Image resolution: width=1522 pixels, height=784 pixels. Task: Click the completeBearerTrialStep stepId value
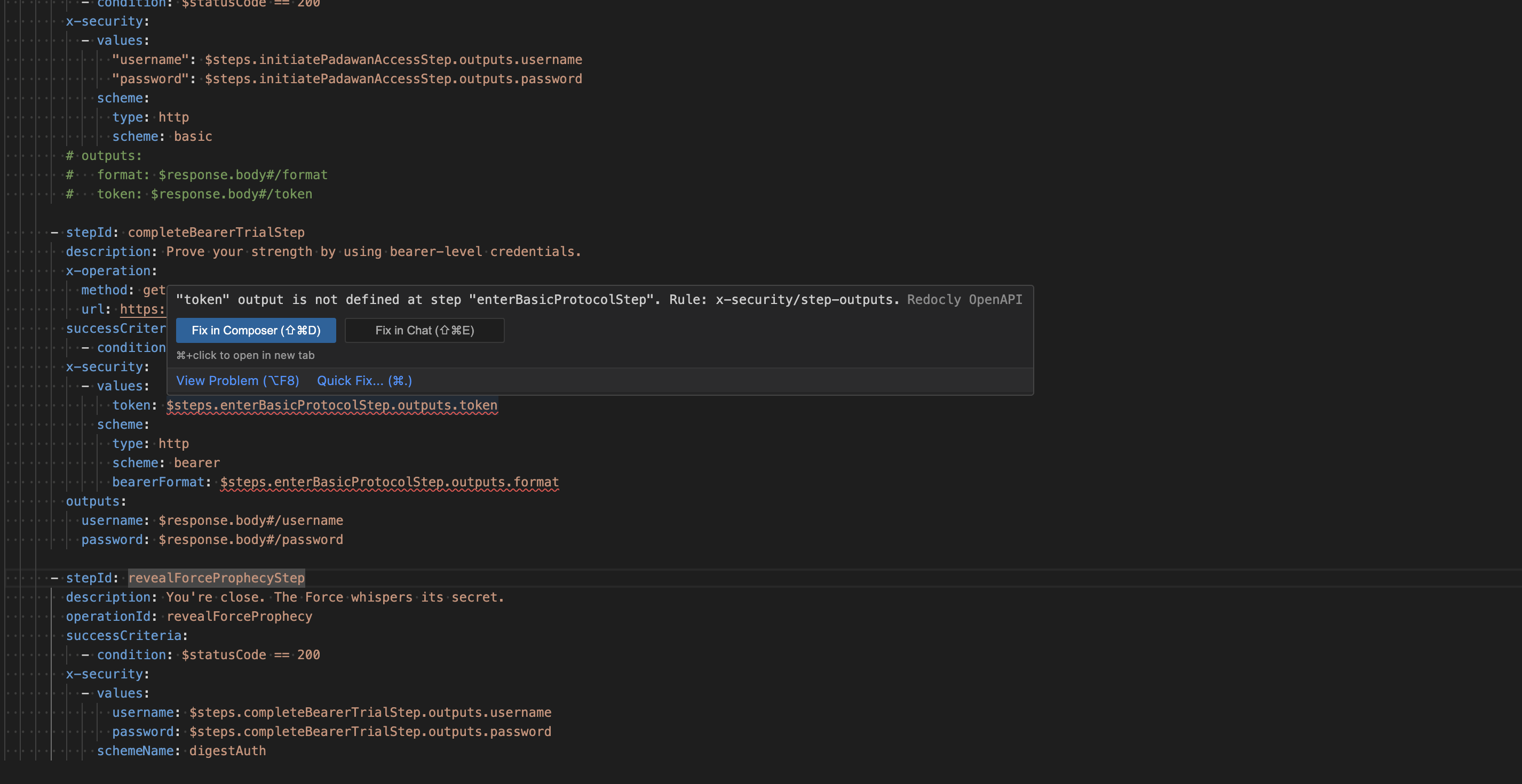[216, 233]
